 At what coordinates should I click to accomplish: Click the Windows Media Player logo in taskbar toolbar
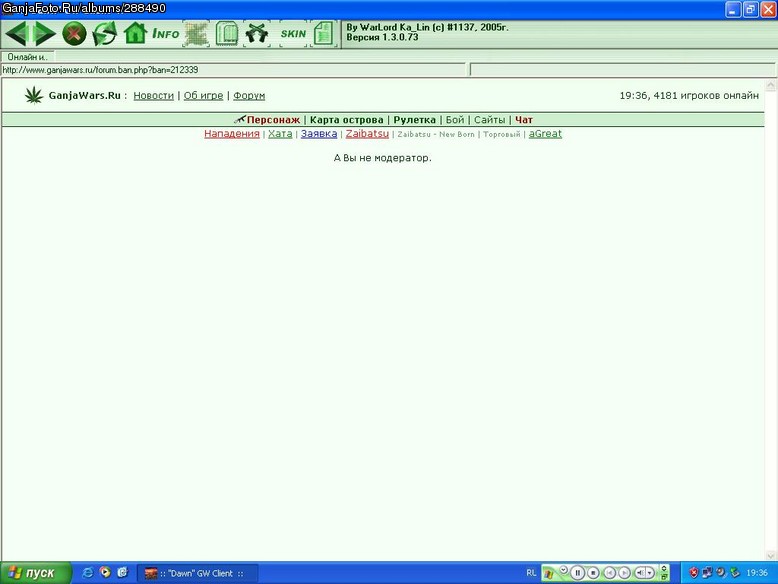point(549,574)
